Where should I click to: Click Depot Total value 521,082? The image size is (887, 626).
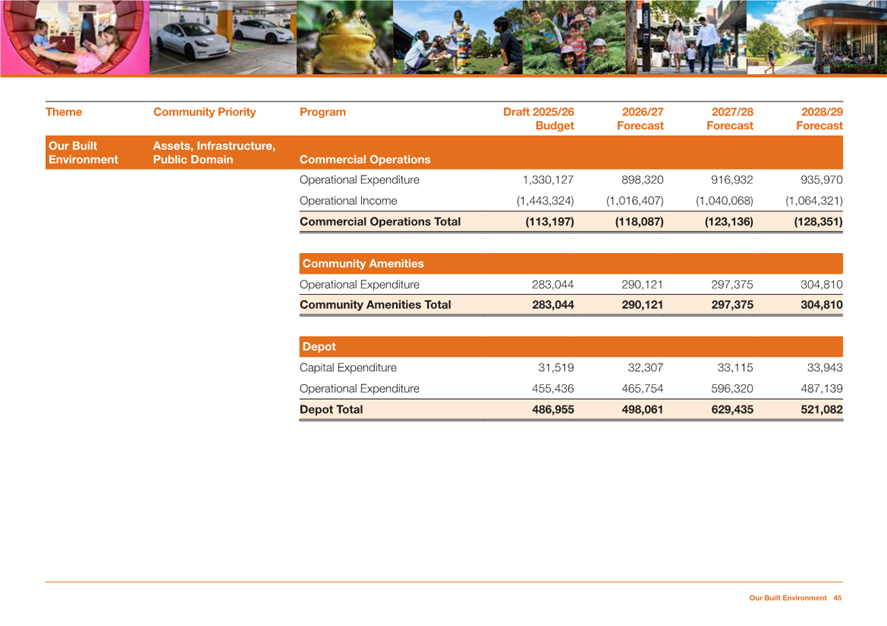pos(821,409)
